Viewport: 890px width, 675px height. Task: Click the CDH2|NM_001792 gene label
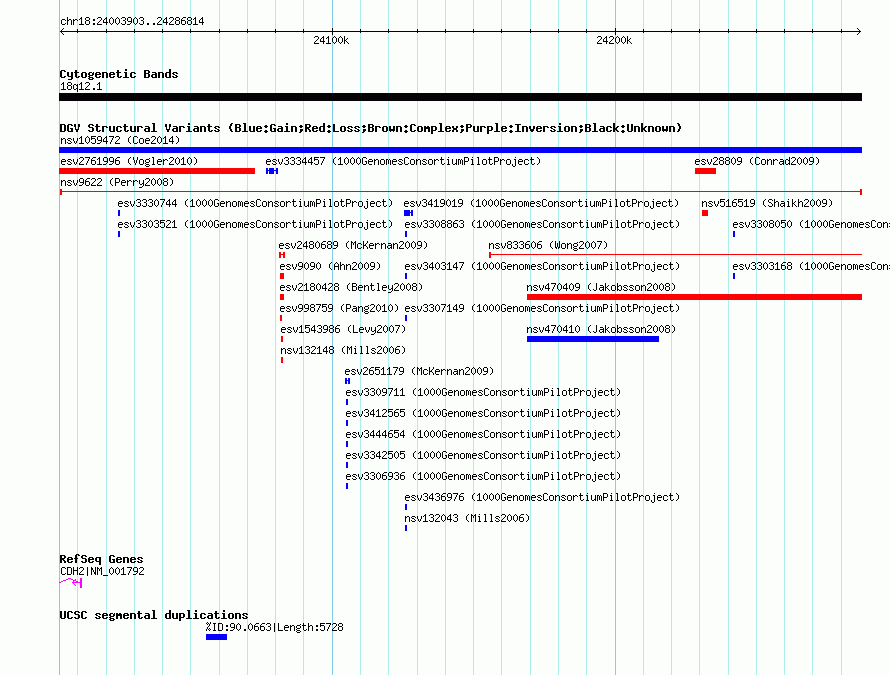coord(102,571)
